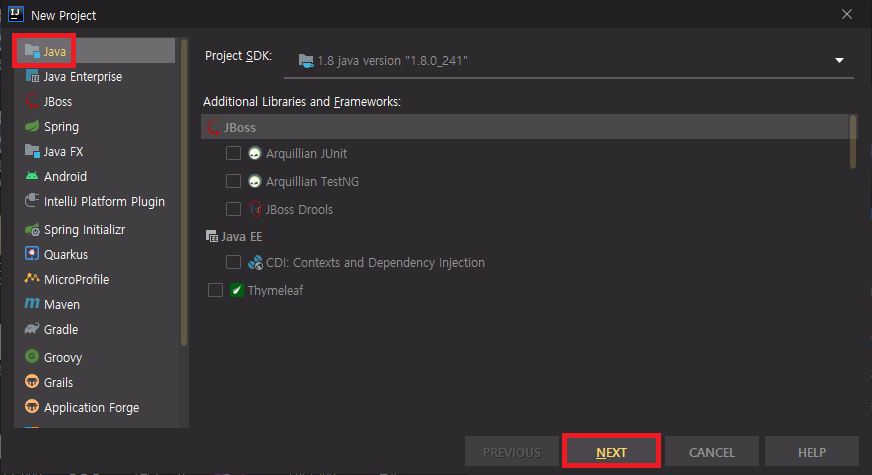Click the JBoss group header icon
The height and width of the screenshot is (475, 872).
[213, 127]
